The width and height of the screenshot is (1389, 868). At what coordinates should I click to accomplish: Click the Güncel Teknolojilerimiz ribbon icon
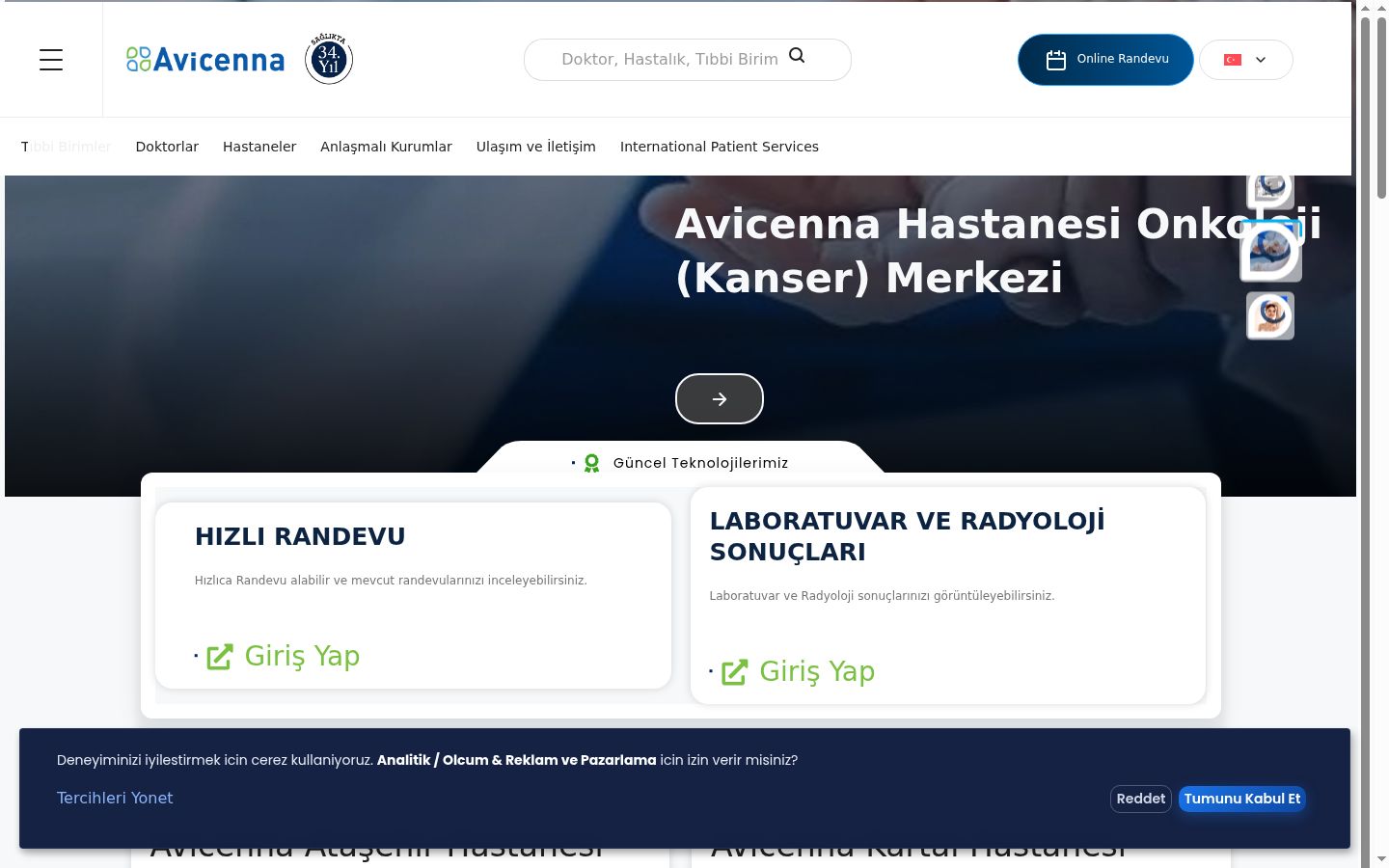coord(592,463)
